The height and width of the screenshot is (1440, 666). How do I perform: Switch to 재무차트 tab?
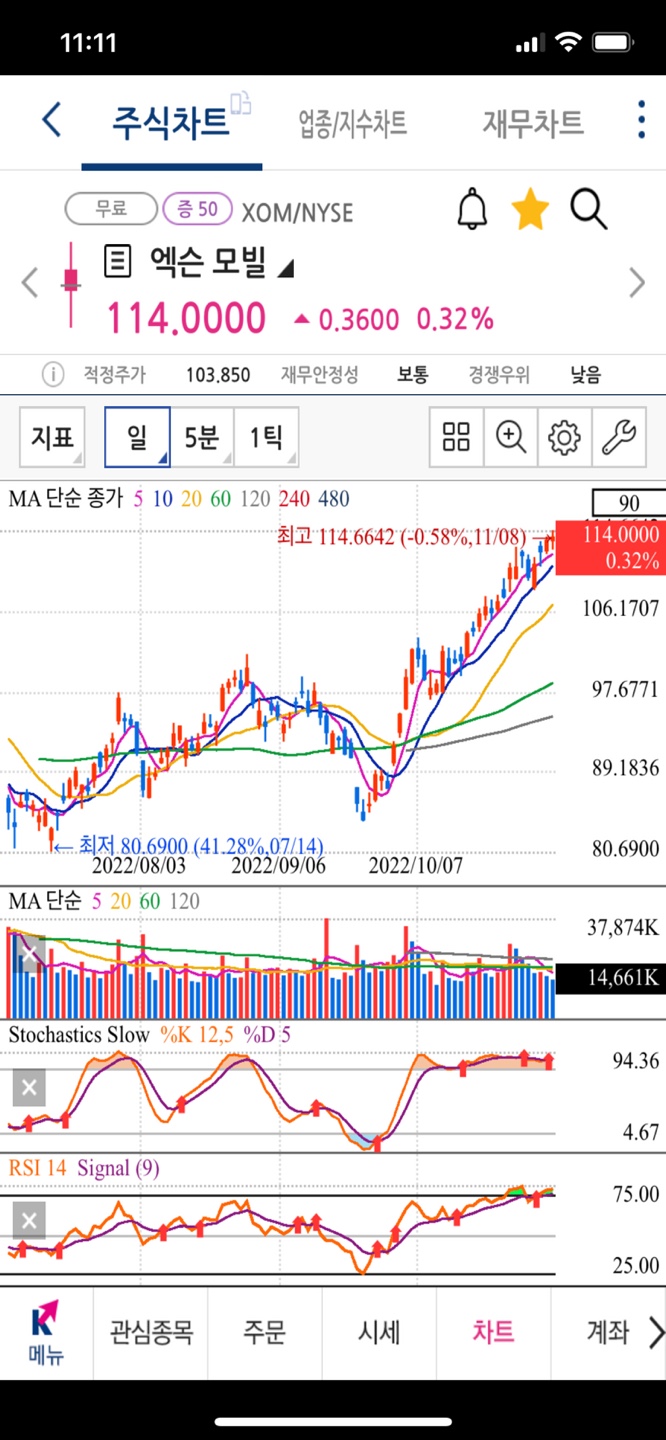click(x=533, y=123)
